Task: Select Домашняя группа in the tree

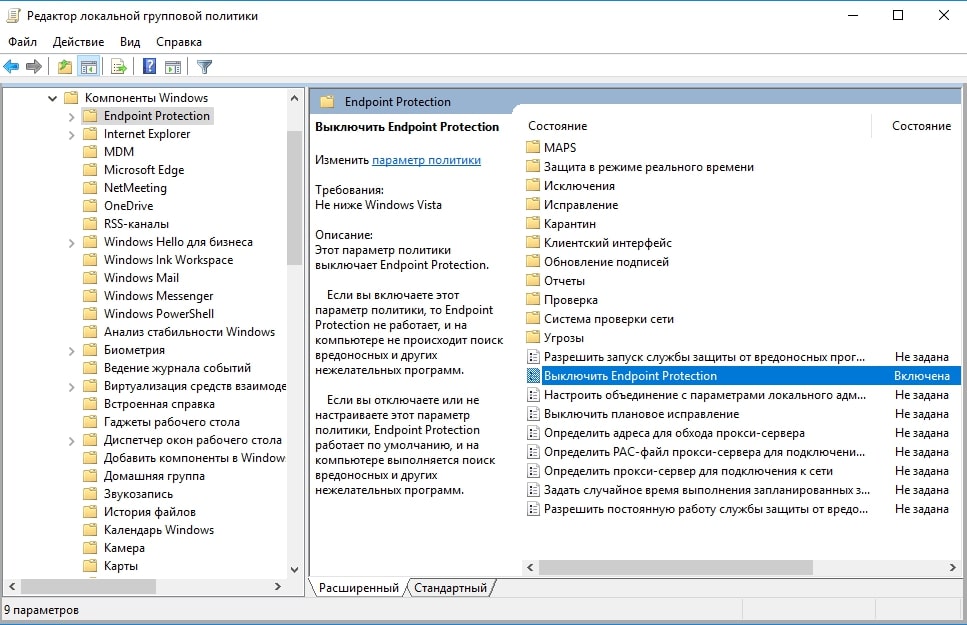Action: (154, 476)
